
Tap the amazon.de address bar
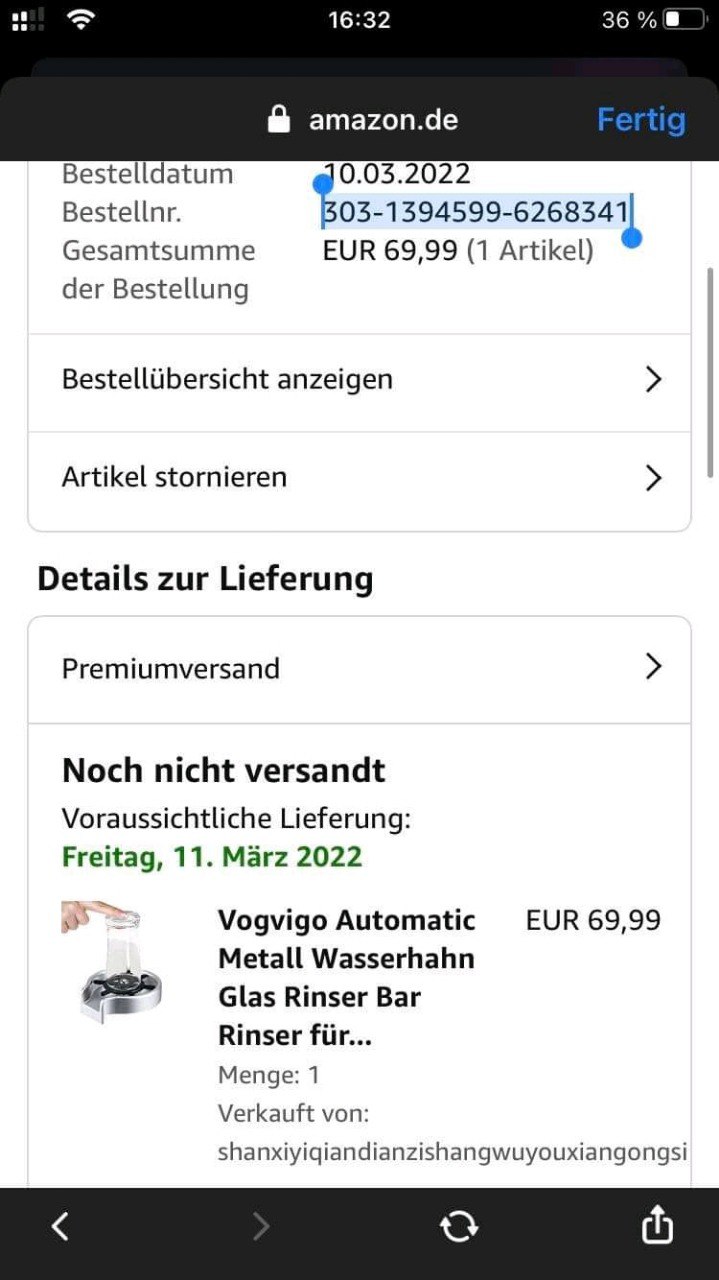pos(383,120)
